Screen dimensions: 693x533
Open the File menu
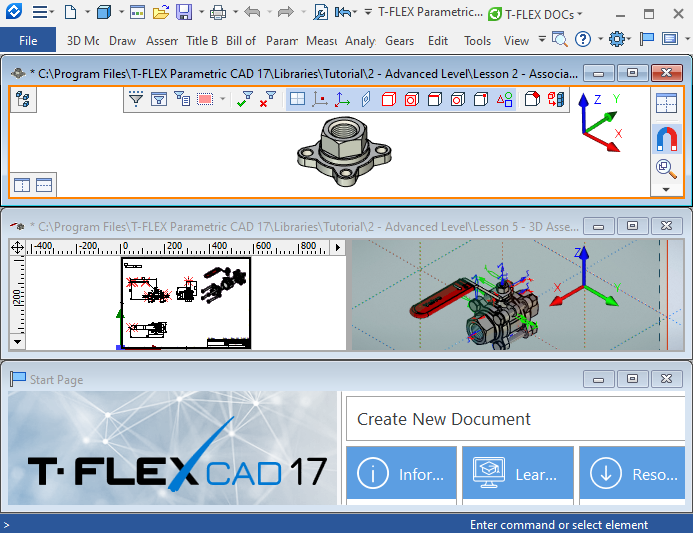click(x=28, y=40)
